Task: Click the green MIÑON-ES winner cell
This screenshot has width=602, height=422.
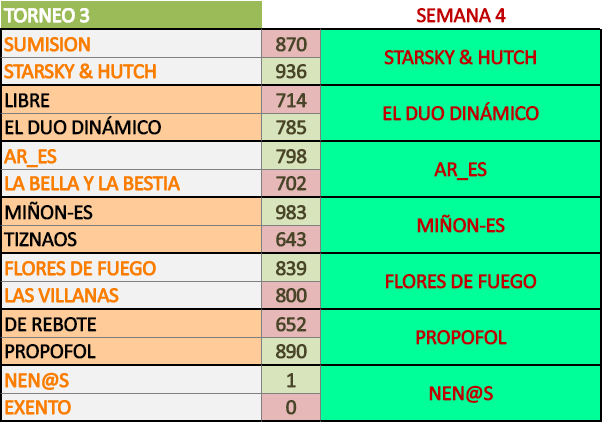Action: (x=460, y=225)
